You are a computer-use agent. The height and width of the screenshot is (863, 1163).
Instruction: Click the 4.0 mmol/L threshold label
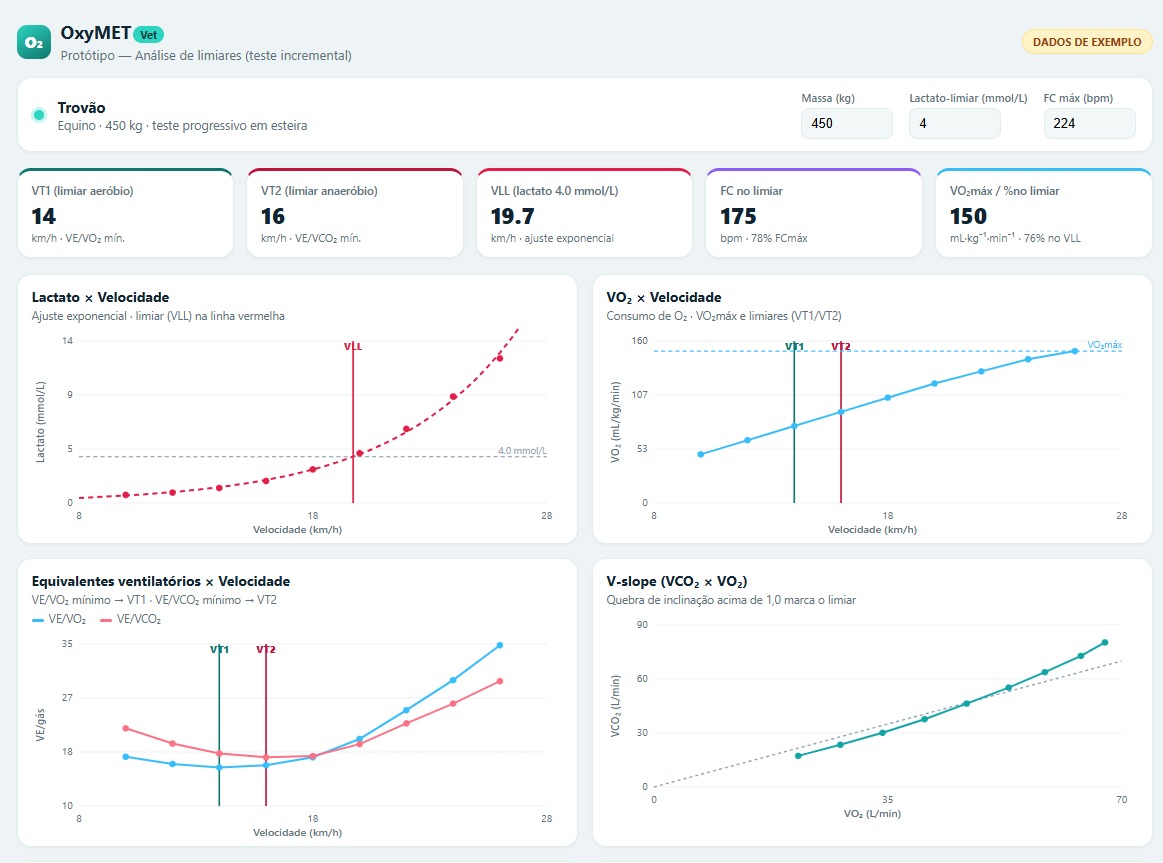(x=522, y=451)
